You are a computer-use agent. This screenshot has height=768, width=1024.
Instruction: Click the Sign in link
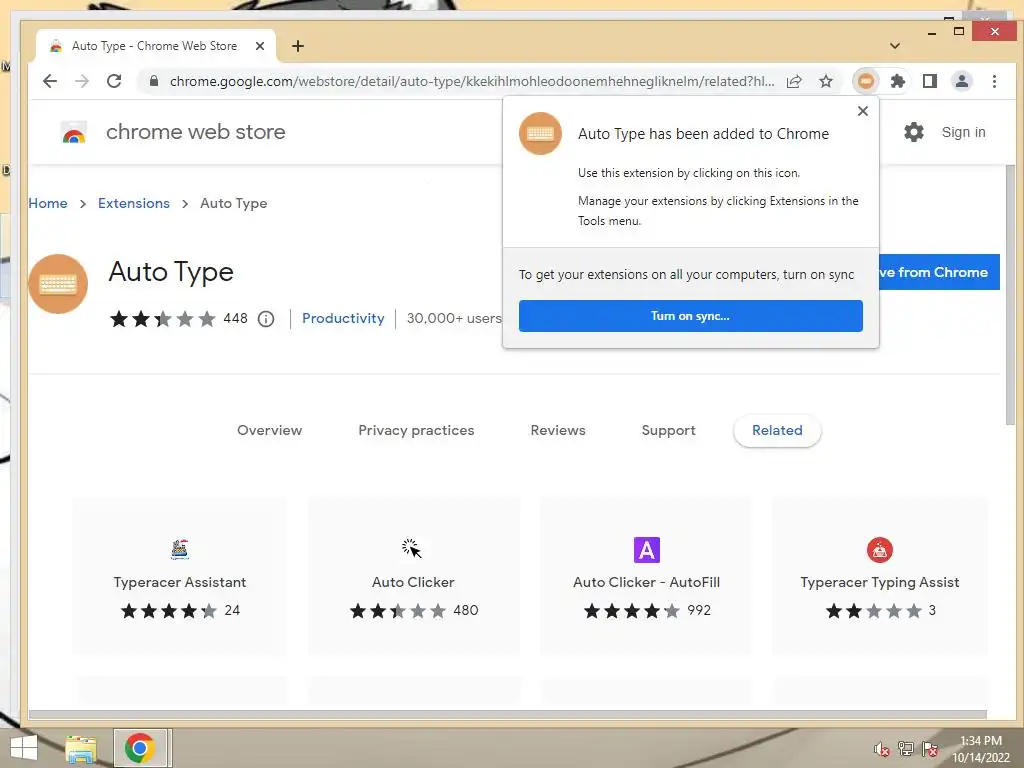(x=963, y=132)
